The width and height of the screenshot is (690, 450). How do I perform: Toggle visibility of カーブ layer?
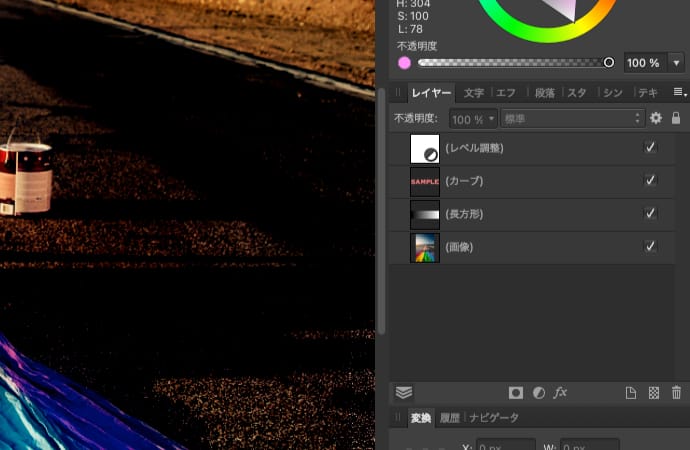[x=650, y=181]
